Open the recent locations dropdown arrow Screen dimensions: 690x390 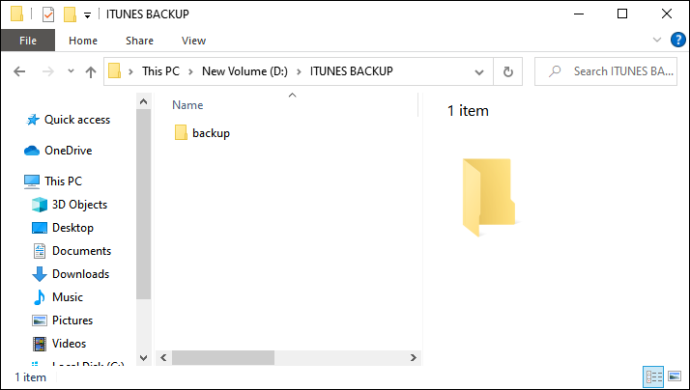pyautogui.click(x=71, y=71)
